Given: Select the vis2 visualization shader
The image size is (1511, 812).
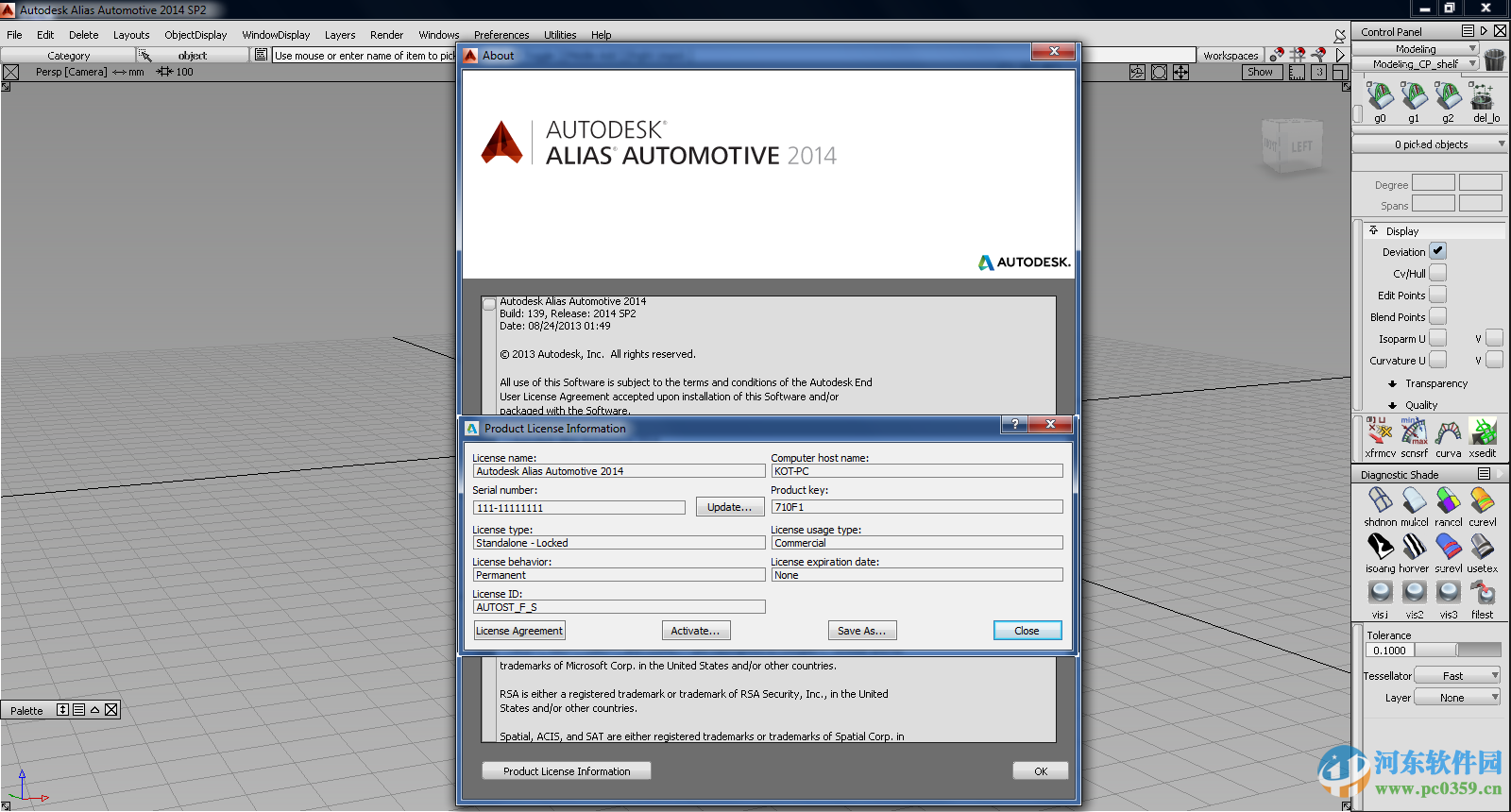Looking at the screenshot, I should pyautogui.click(x=1414, y=593).
